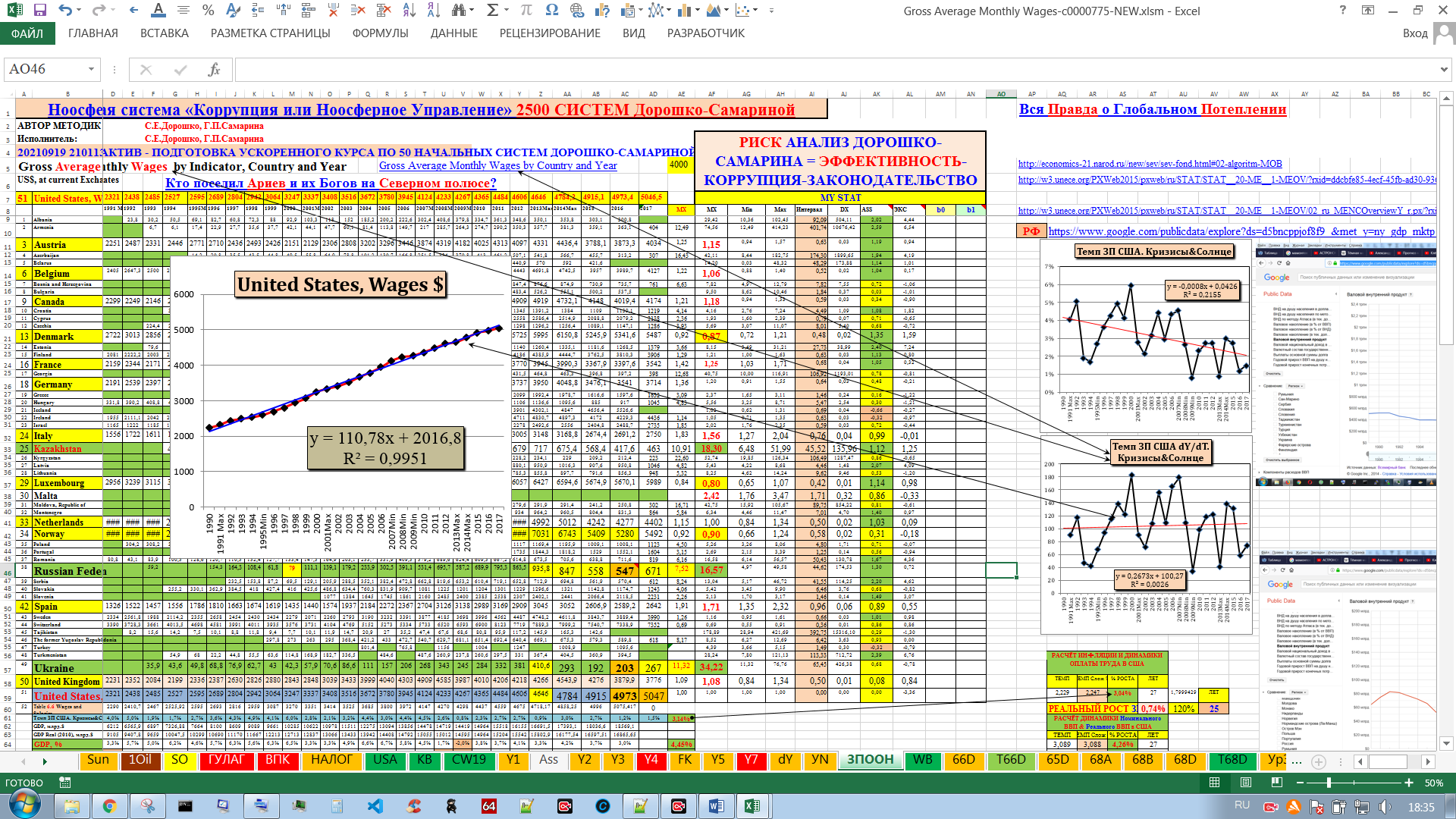This screenshot has width=1456, height=819.
Task: Switch to the ГУЛАГ sheet tab
Action: point(226,760)
